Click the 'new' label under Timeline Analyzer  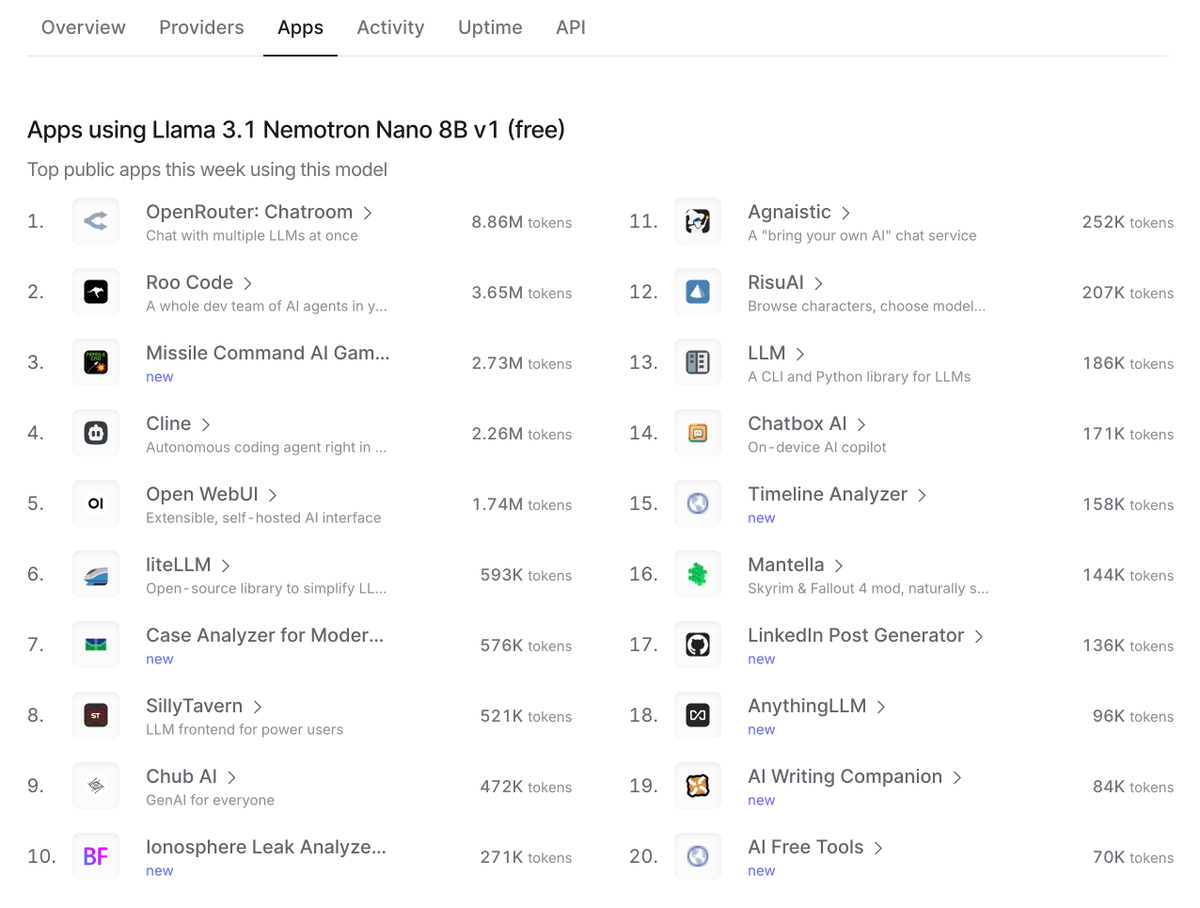click(x=762, y=518)
